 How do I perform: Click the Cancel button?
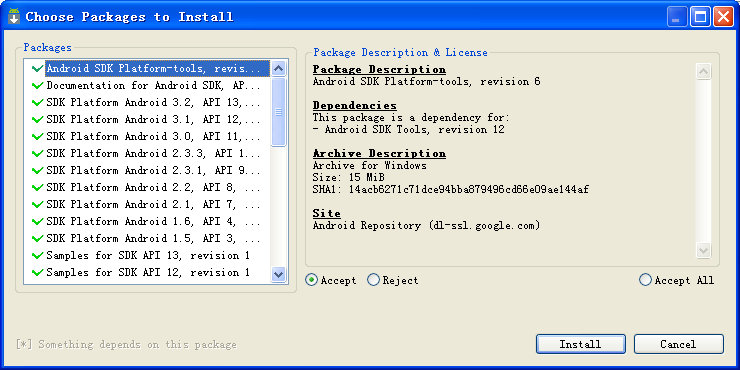(678, 344)
